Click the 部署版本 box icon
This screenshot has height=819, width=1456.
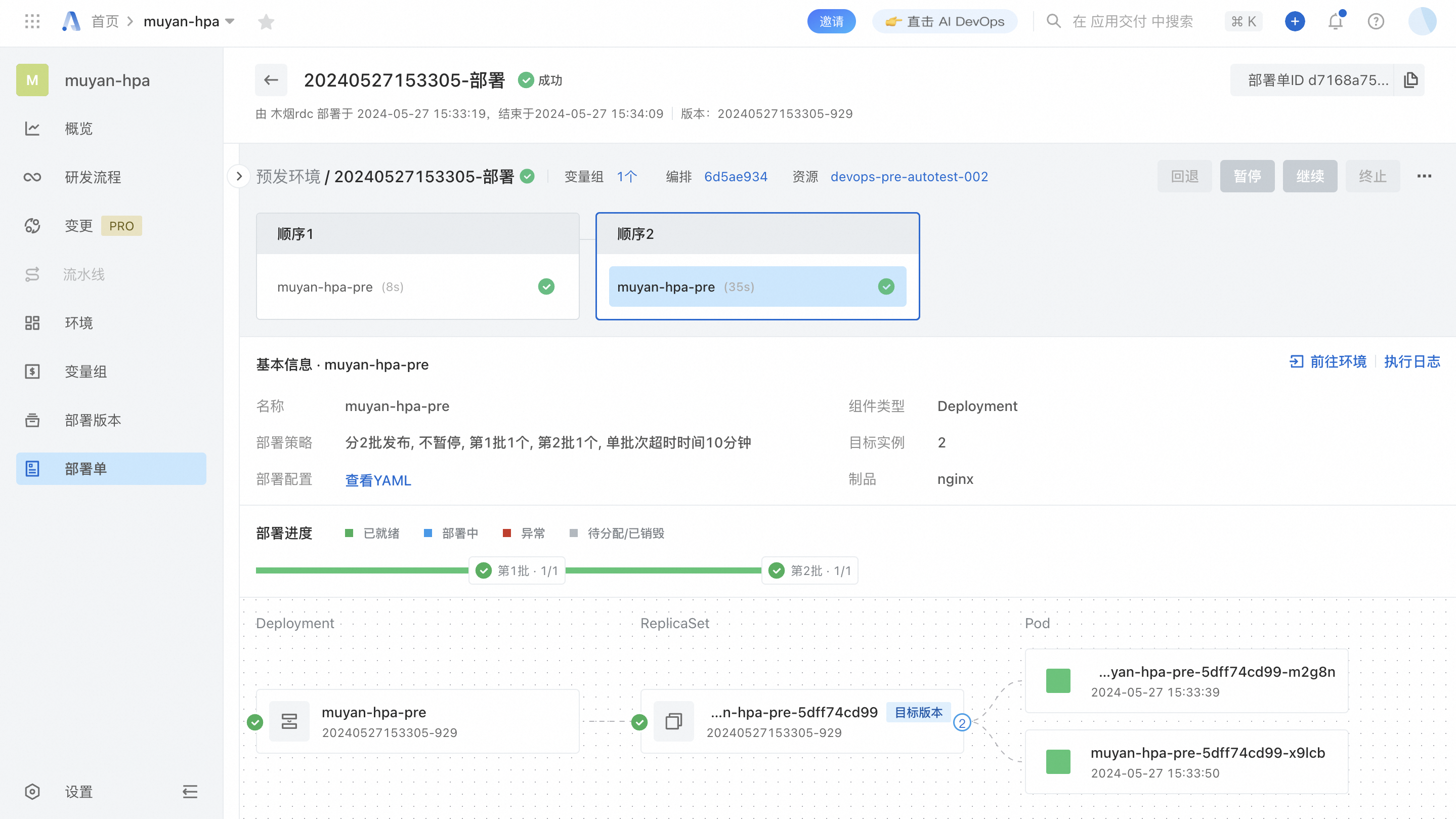click(x=32, y=420)
